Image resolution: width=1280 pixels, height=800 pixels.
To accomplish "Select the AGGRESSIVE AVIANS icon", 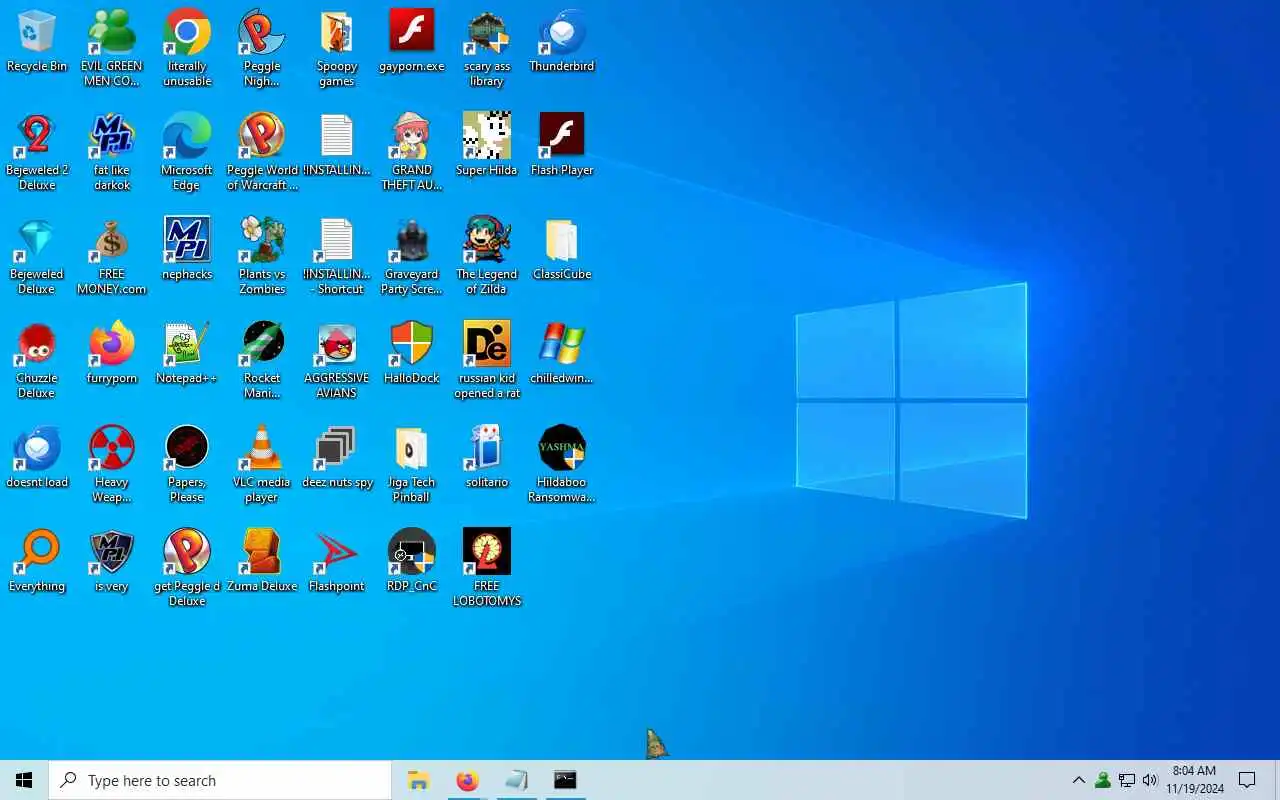I will 337,360.
